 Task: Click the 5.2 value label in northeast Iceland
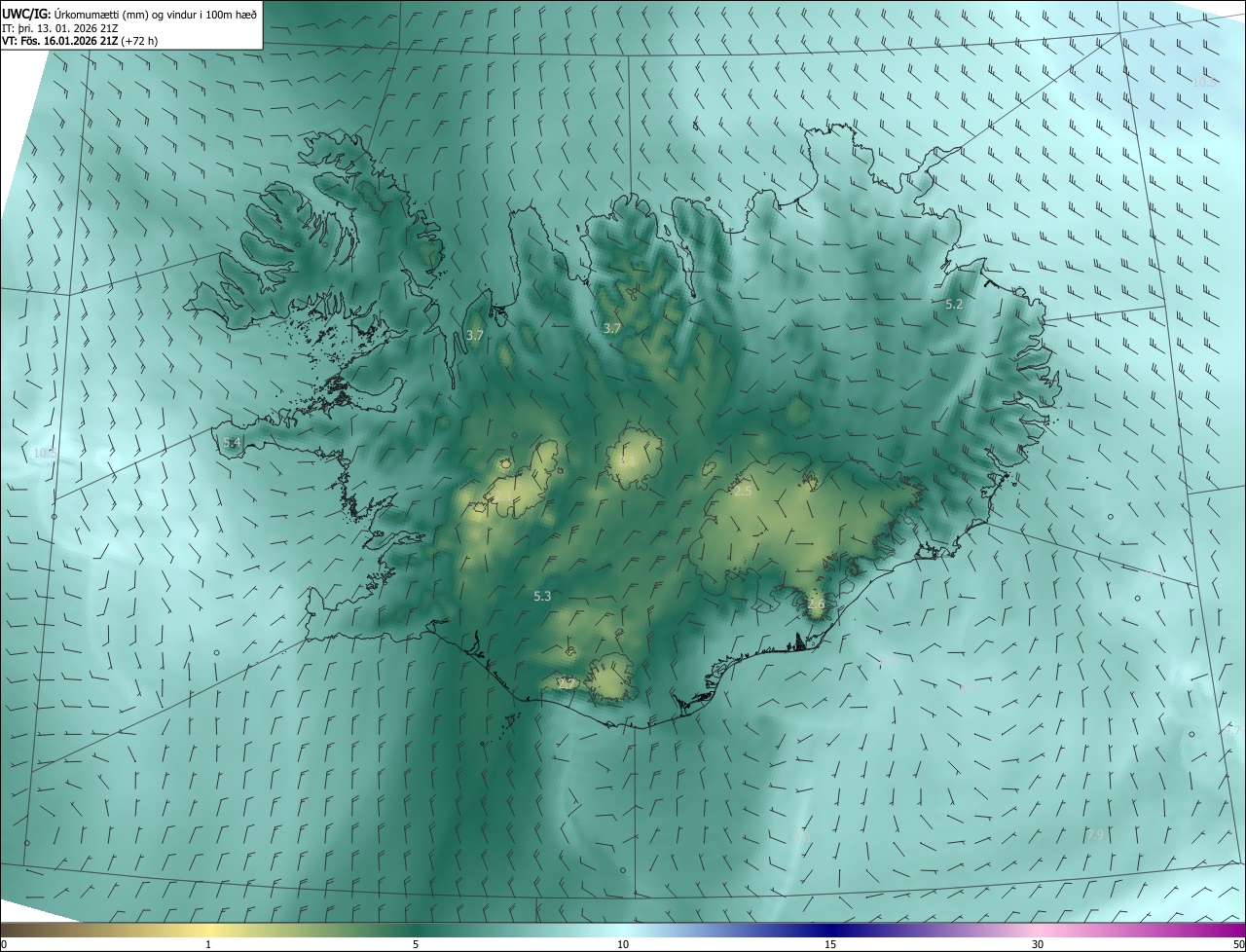coord(954,305)
